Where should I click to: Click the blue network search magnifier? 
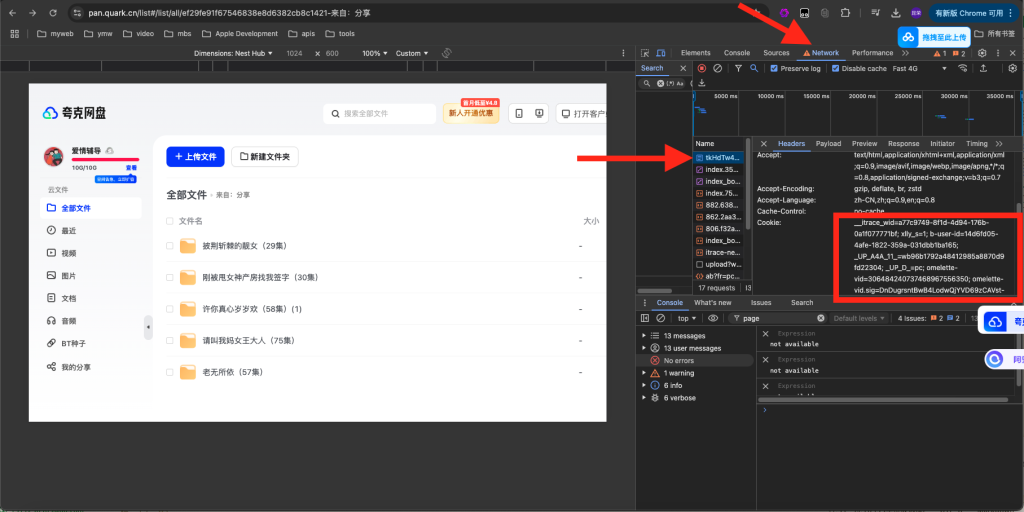(x=754, y=68)
